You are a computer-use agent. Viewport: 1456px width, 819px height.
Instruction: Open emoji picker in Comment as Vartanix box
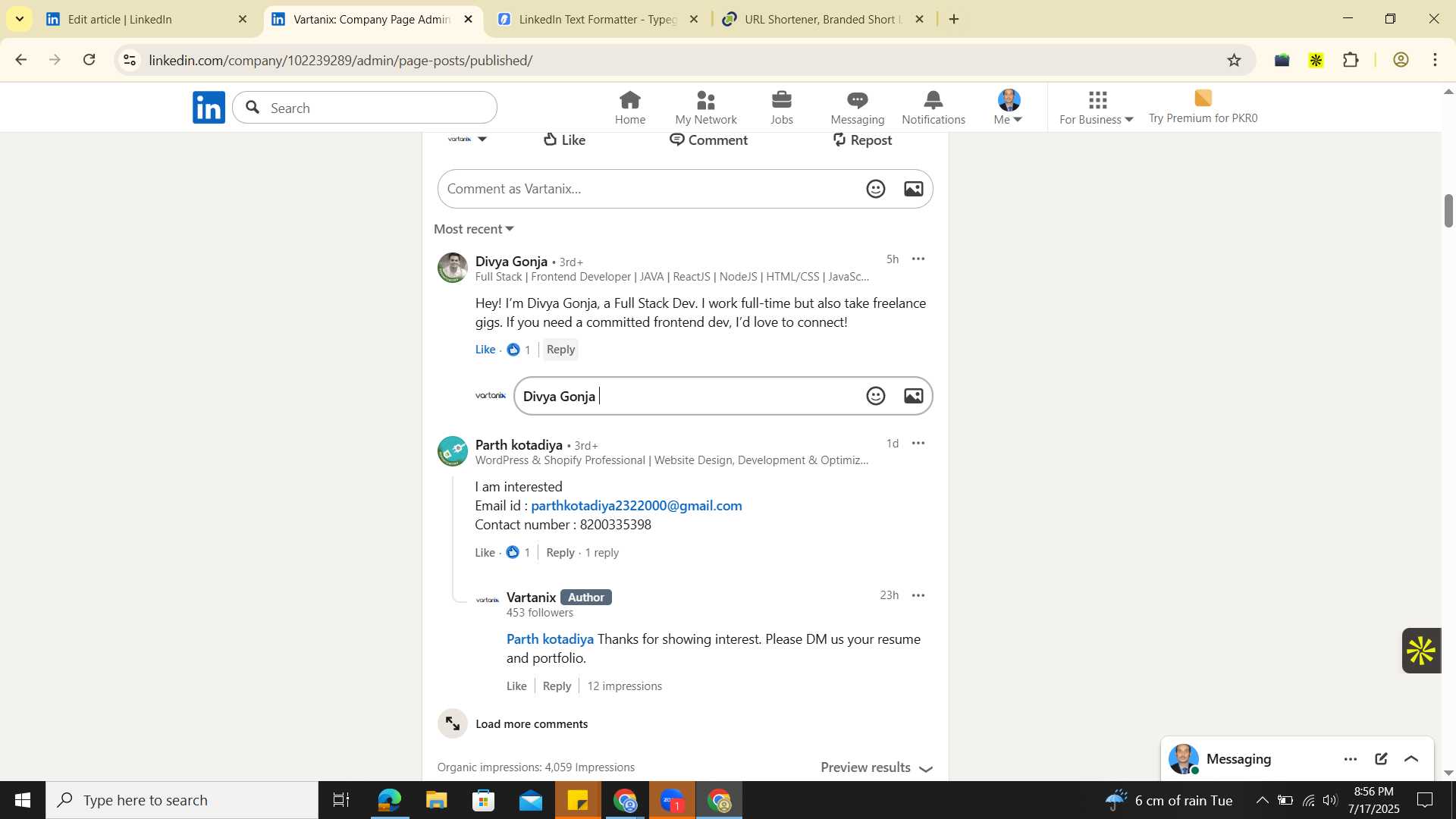coord(876,189)
